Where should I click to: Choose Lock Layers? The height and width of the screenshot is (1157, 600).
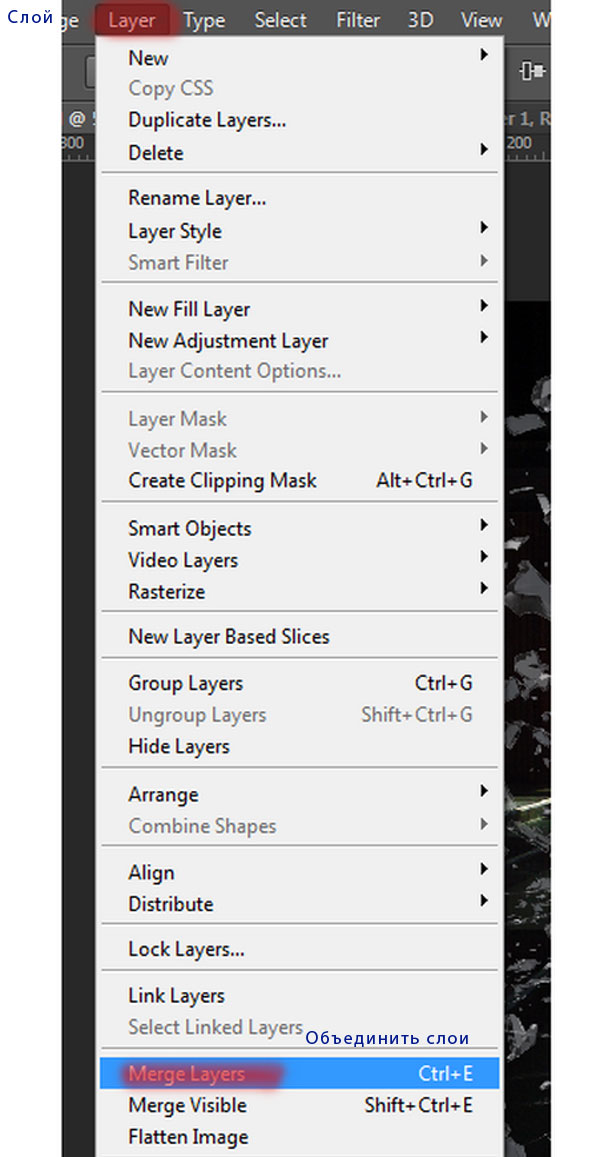[300, 950]
